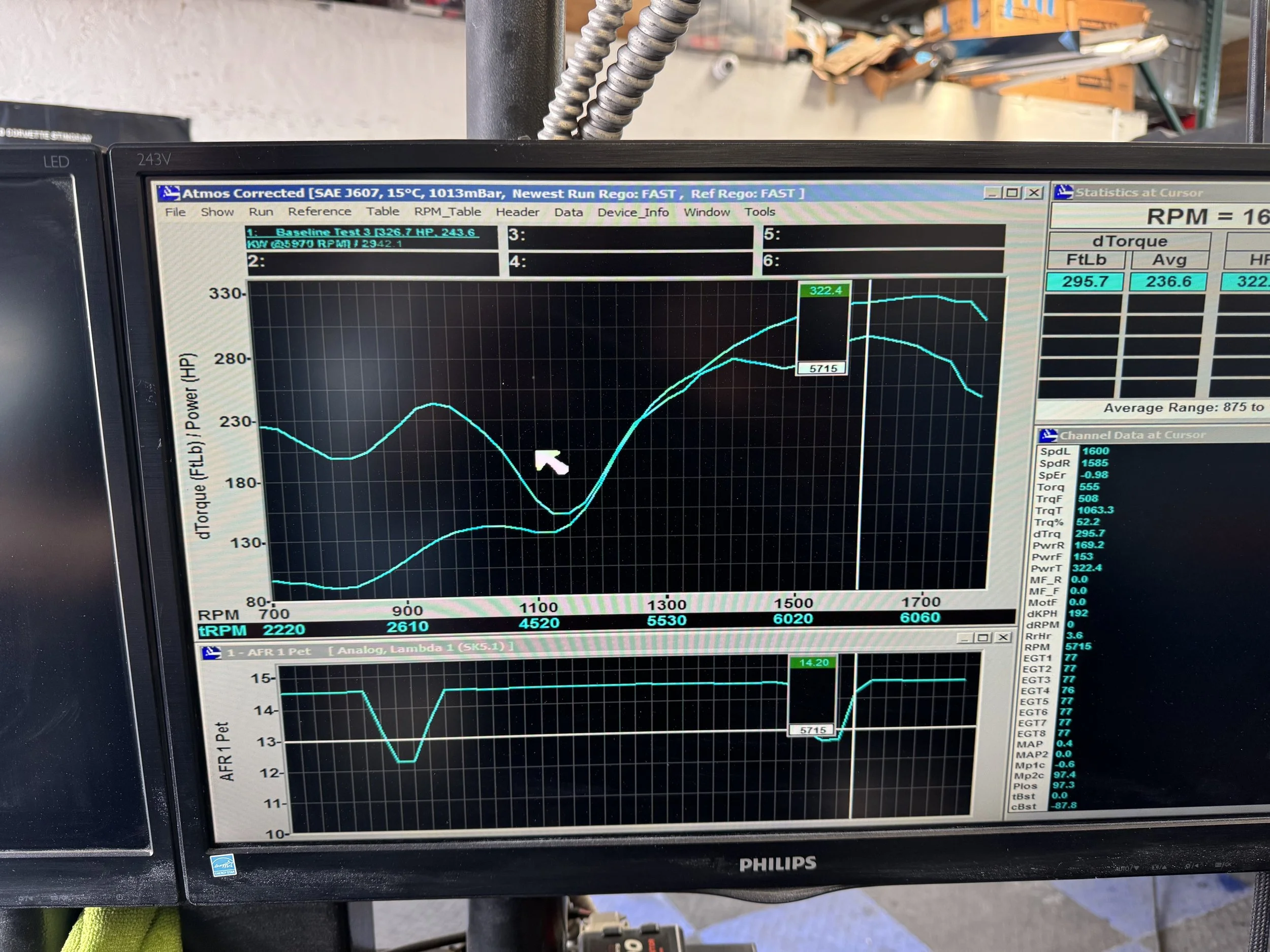Image resolution: width=1270 pixels, height=952 pixels.
Task: Open the Table menu
Action: point(383,211)
